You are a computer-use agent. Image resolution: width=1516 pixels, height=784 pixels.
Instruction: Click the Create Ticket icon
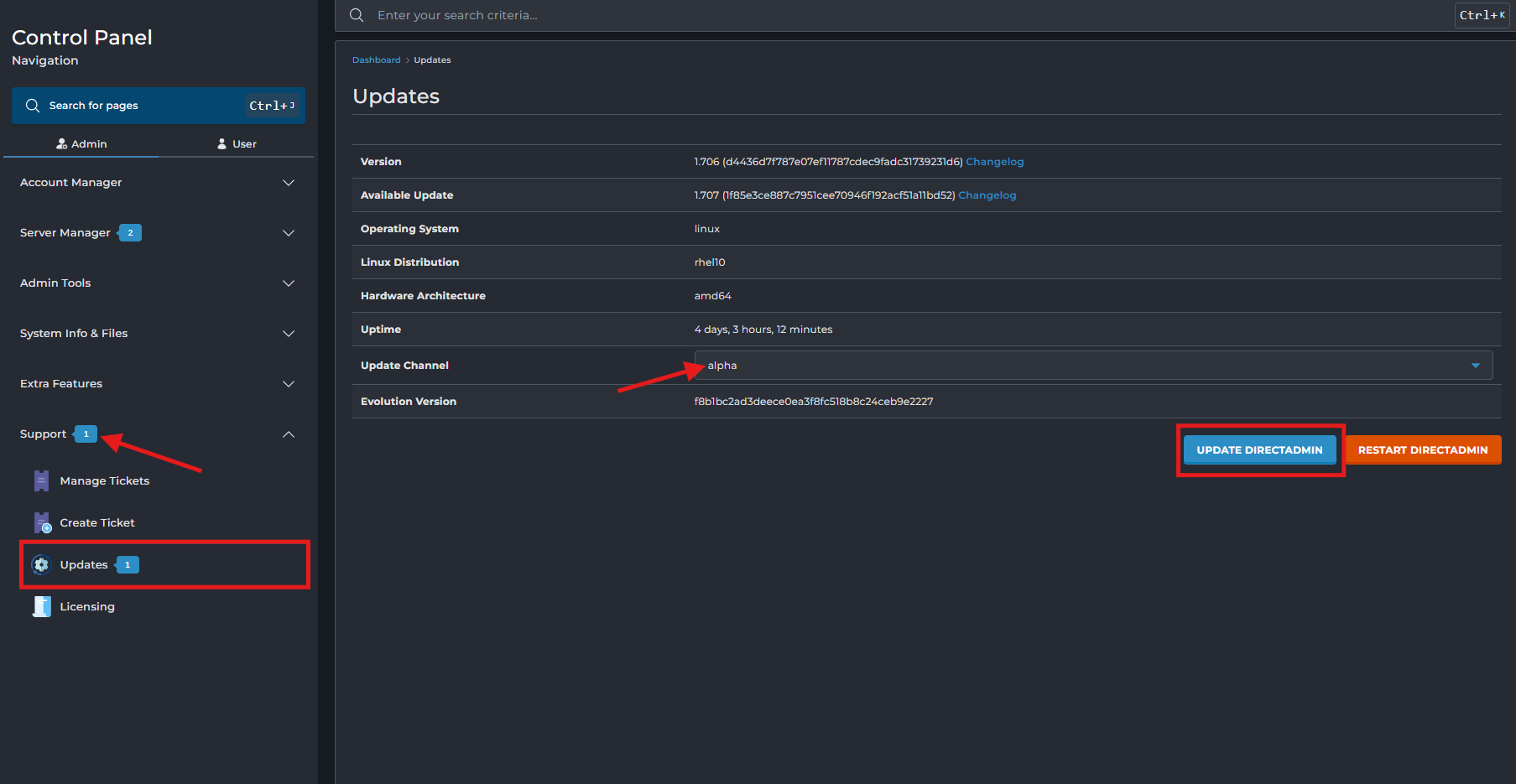pyautogui.click(x=42, y=522)
